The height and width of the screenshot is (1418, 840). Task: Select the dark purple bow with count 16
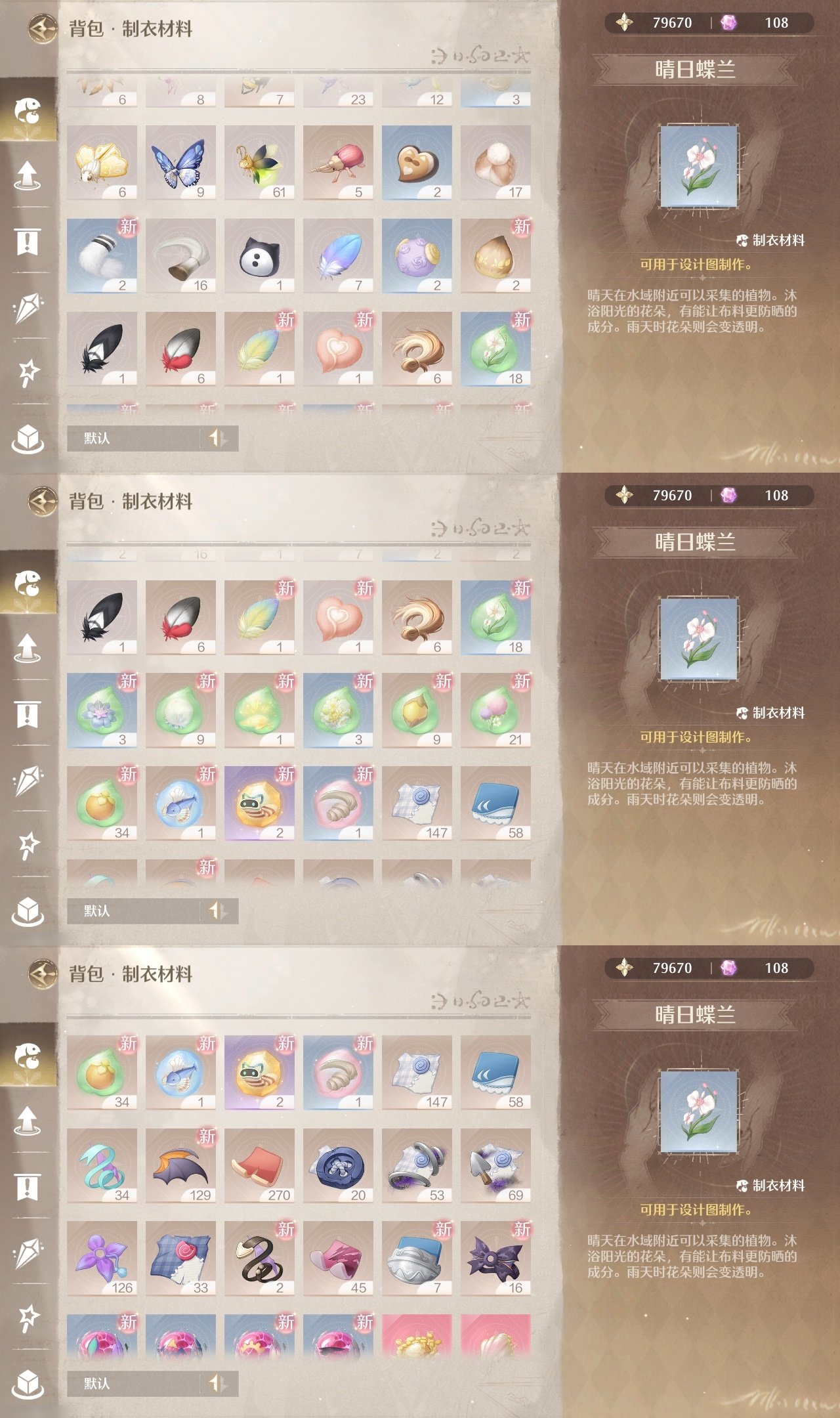point(495,1258)
